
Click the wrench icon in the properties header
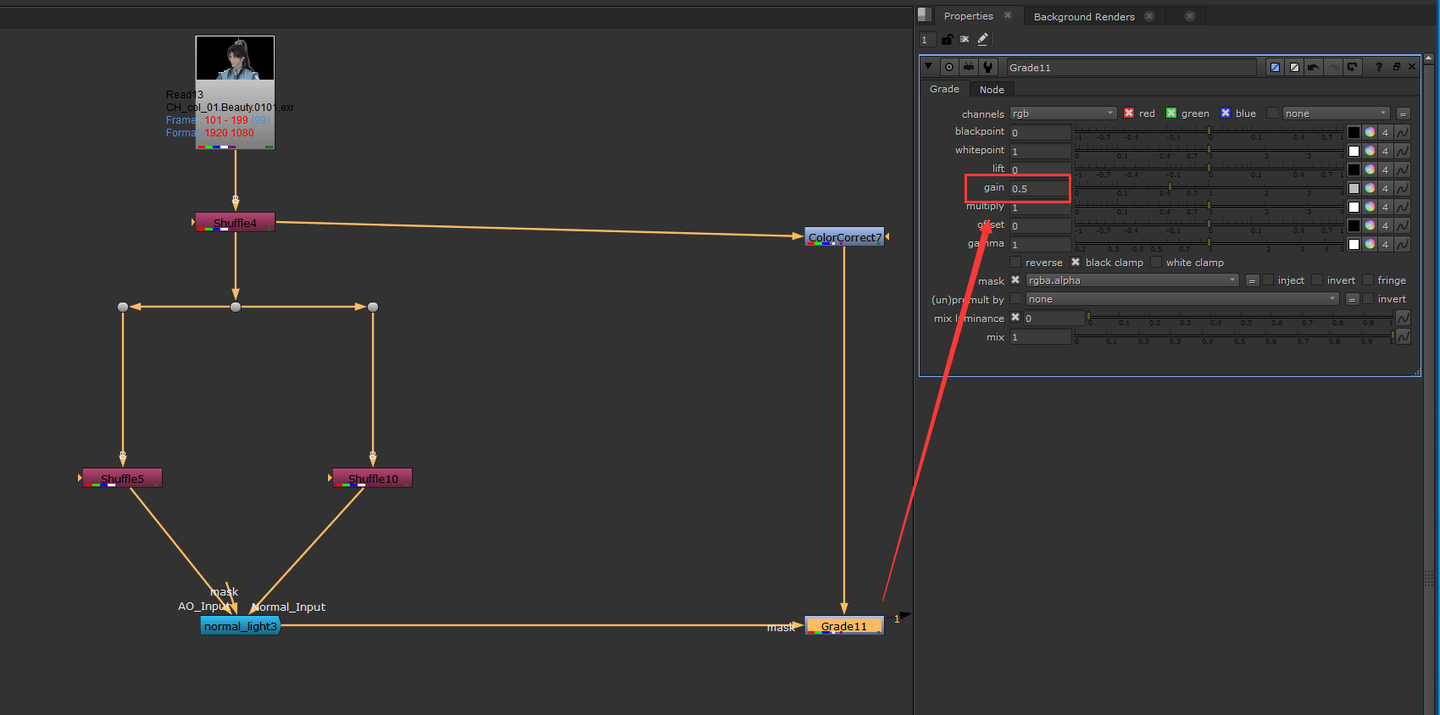pyautogui.click(x=989, y=66)
